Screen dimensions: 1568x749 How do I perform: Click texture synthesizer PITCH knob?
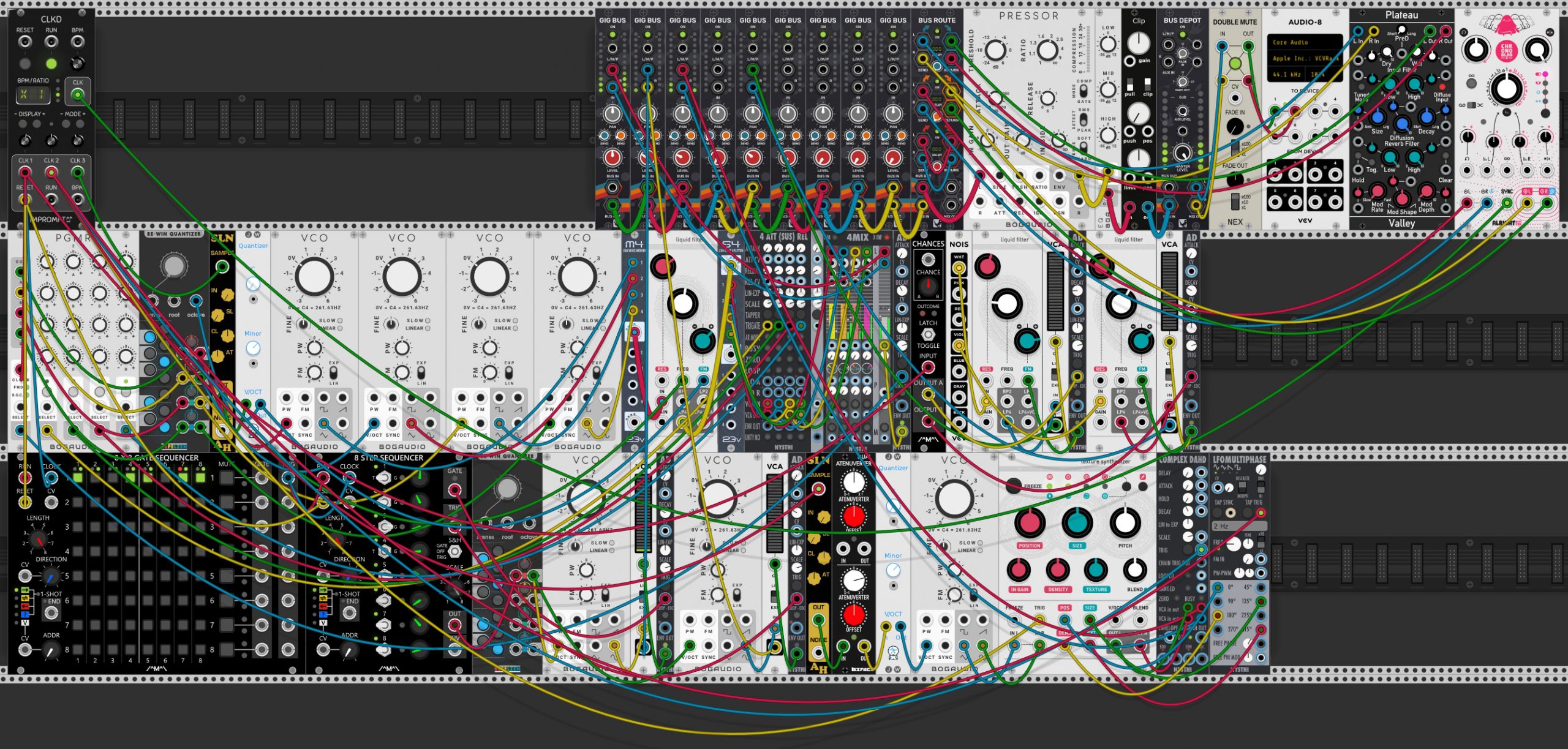pos(1125,522)
